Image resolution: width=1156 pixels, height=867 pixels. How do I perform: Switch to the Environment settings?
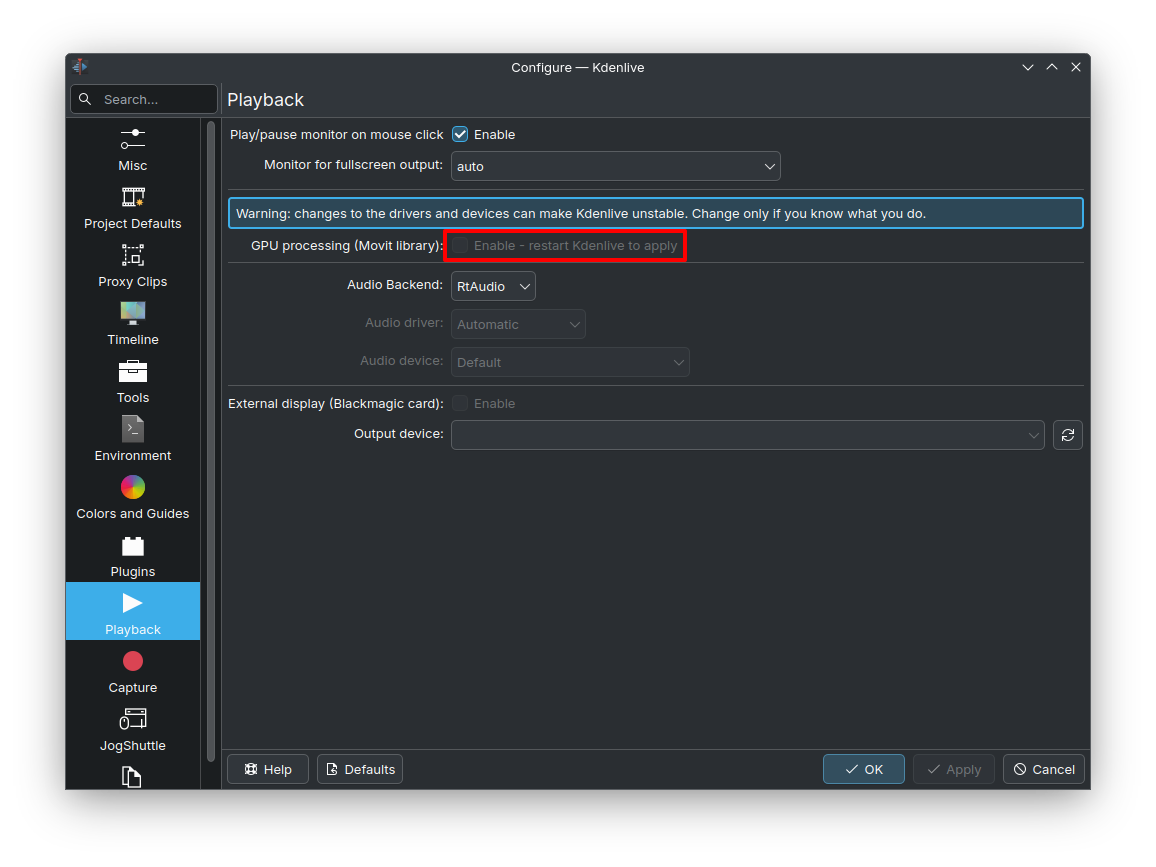133,439
